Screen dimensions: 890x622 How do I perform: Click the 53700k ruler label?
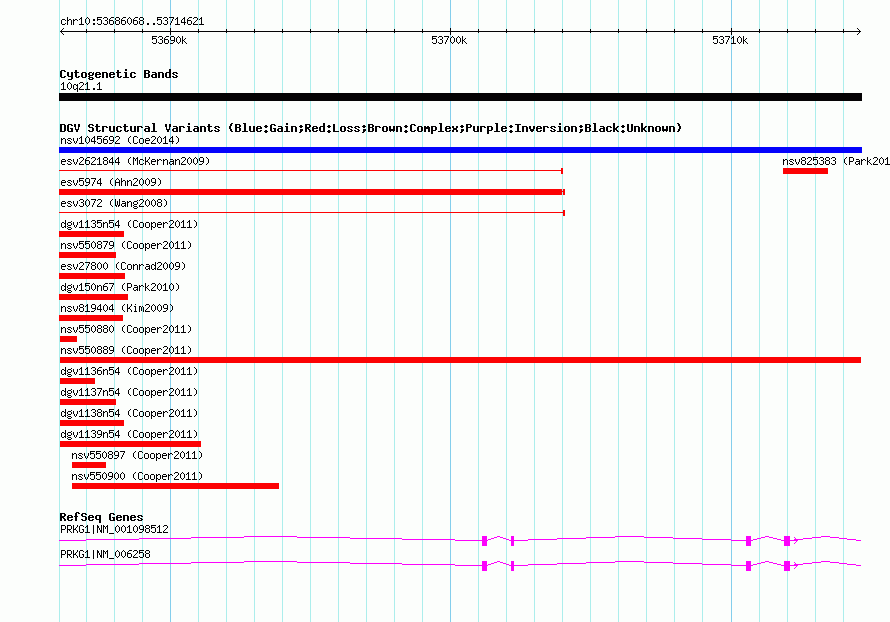coord(449,40)
